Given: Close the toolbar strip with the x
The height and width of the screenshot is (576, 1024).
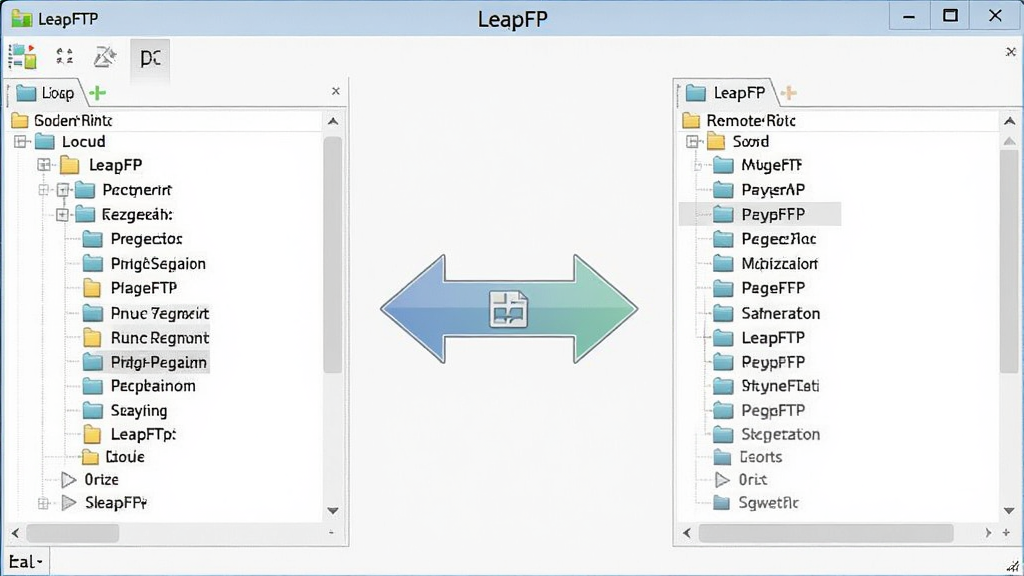Looking at the screenshot, I should (x=1010, y=52).
